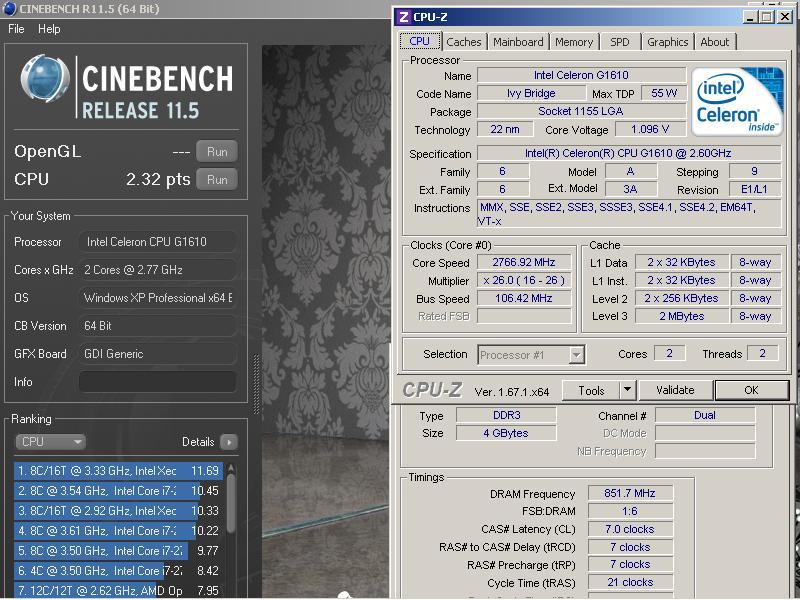Click the Specification field text
This screenshot has height=600, width=800.
pyautogui.click(x=629, y=153)
